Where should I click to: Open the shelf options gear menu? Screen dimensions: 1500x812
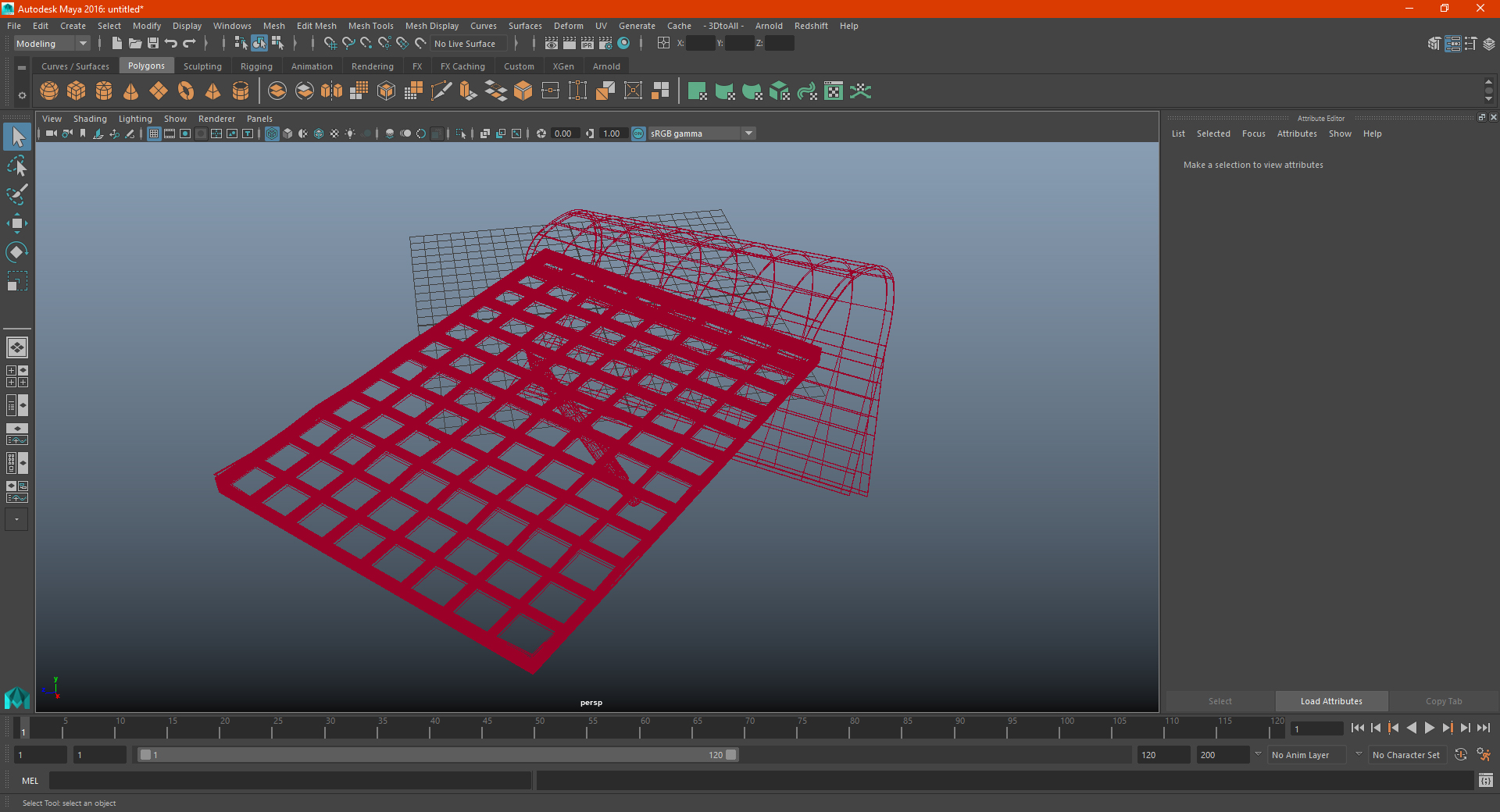point(22,95)
